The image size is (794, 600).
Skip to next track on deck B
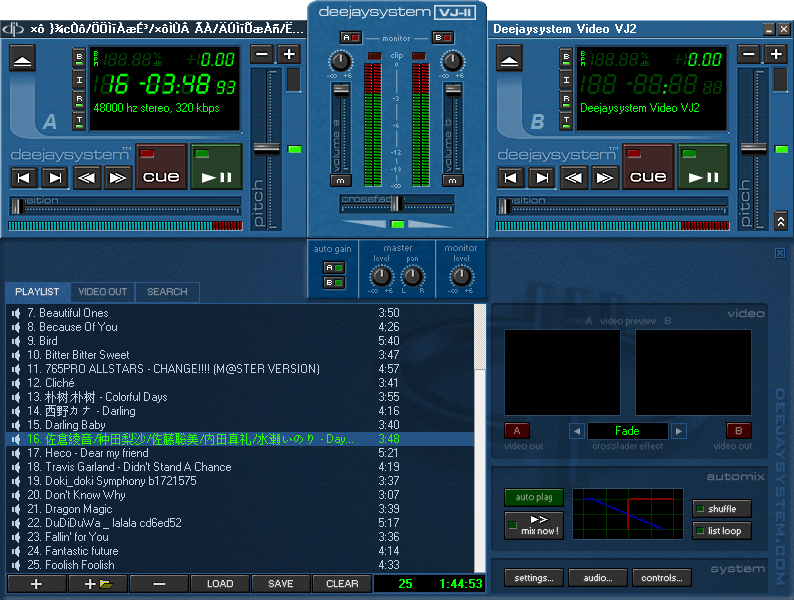[541, 178]
